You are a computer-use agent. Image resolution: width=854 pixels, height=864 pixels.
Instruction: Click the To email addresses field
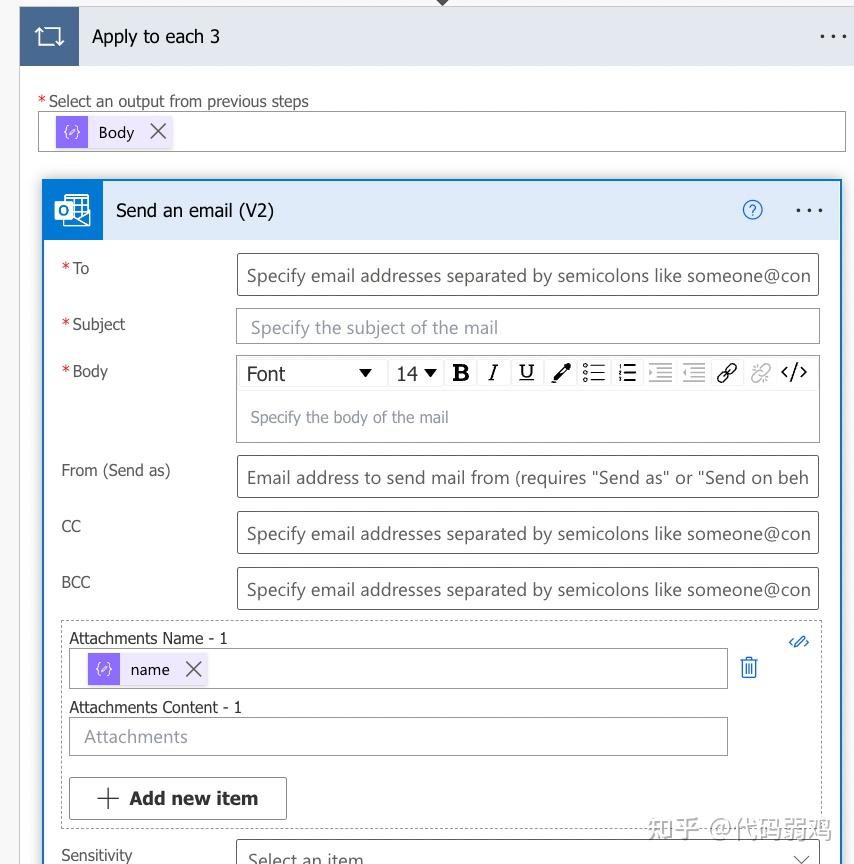tap(527, 275)
